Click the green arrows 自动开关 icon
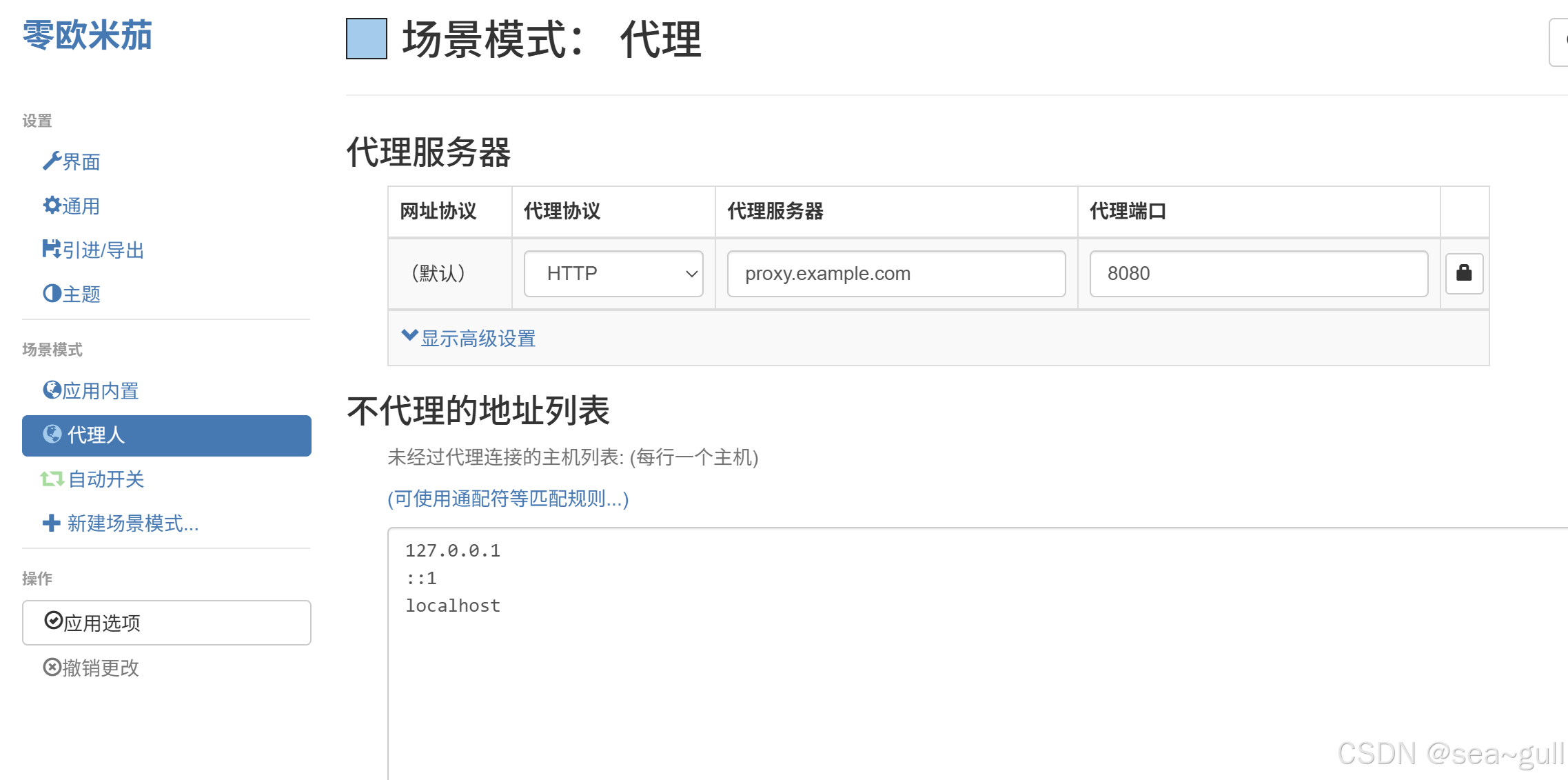This screenshot has width=1568, height=780. [x=52, y=479]
